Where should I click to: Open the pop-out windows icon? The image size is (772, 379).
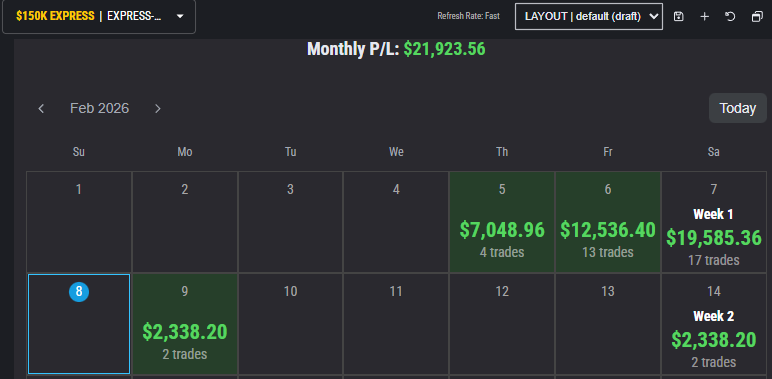pos(757,17)
